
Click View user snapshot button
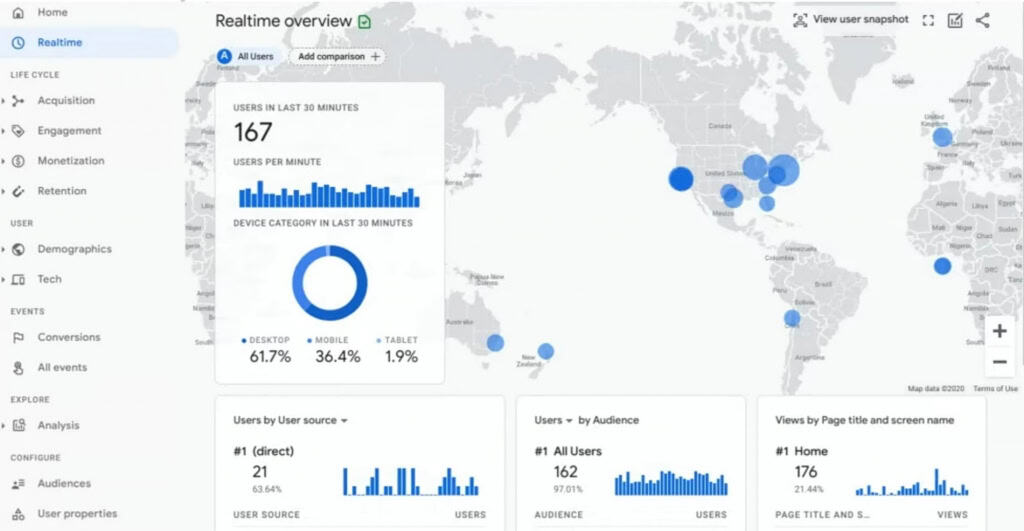850,20
